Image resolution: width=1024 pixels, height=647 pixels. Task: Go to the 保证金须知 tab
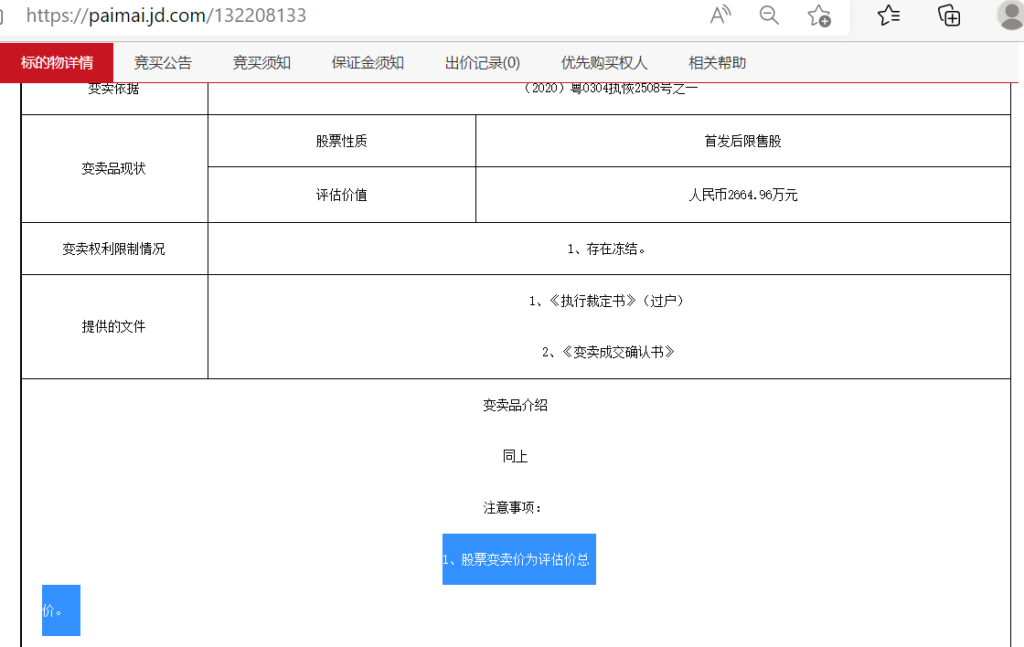[x=368, y=63]
